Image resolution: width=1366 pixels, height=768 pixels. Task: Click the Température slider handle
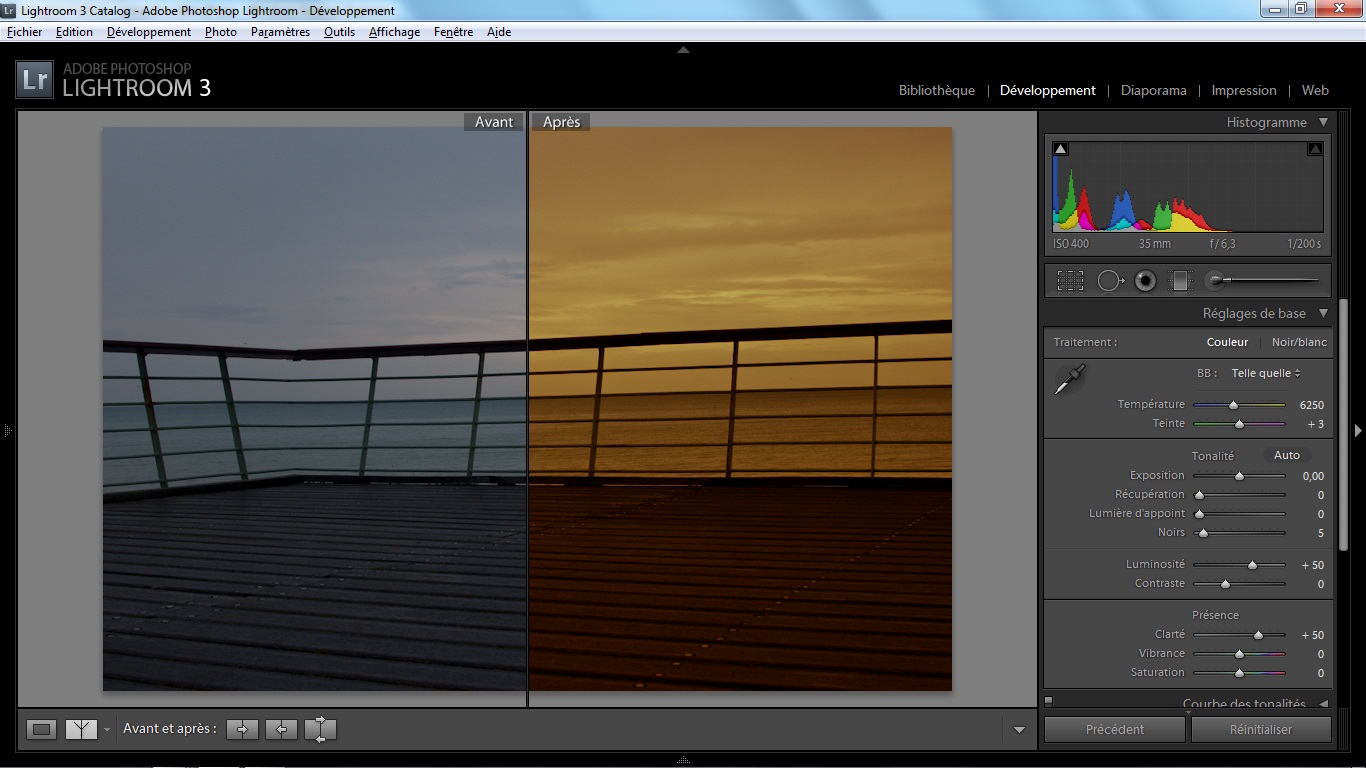click(1233, 405)
